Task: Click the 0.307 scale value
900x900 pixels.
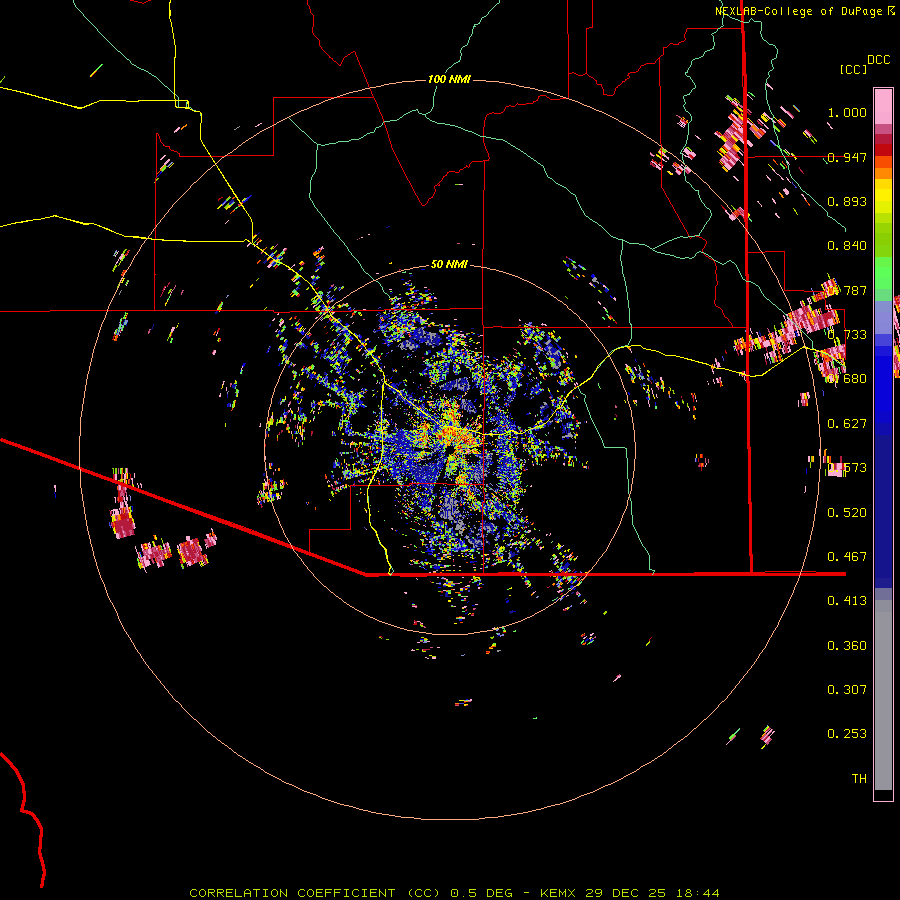Action: coord(847,690)
